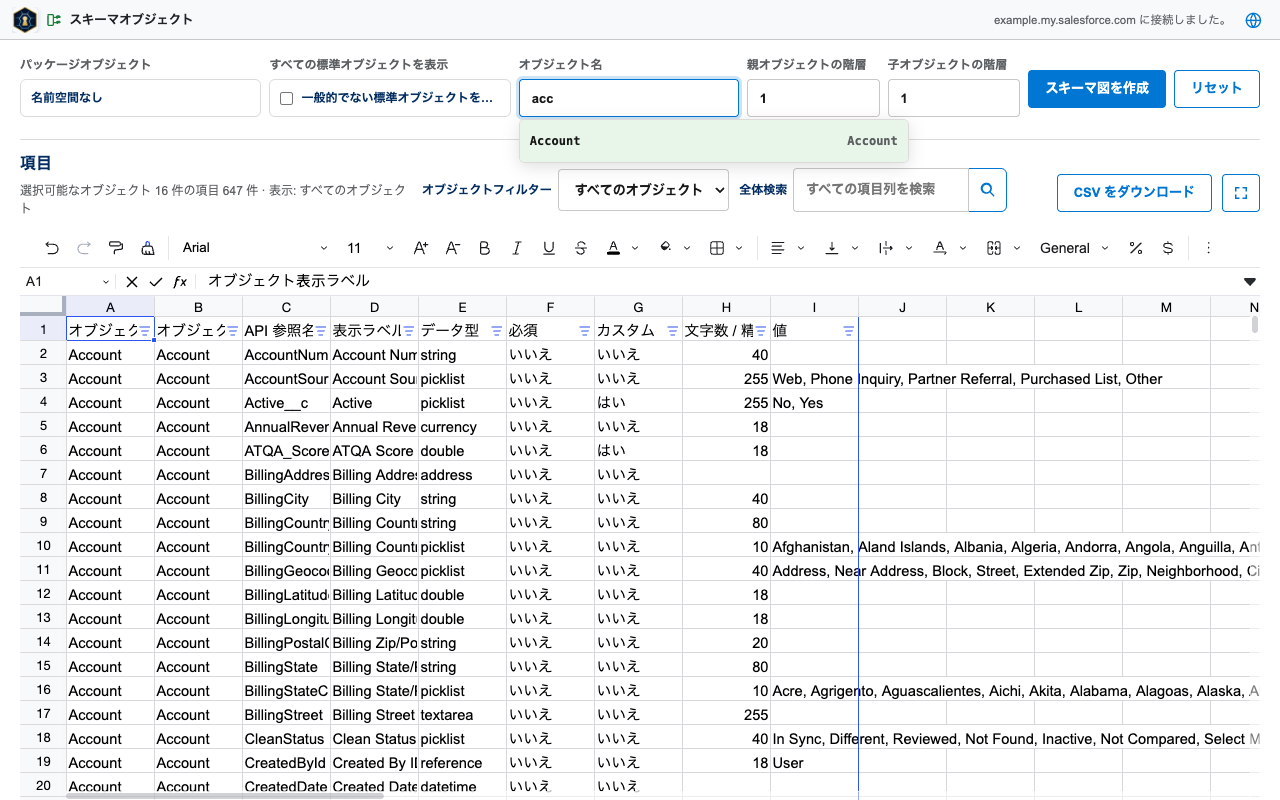Viewport: 1280px width, 800px height.
Task: Enter fullscreen with the expand icon
Action: click(x=1241, y=193)
